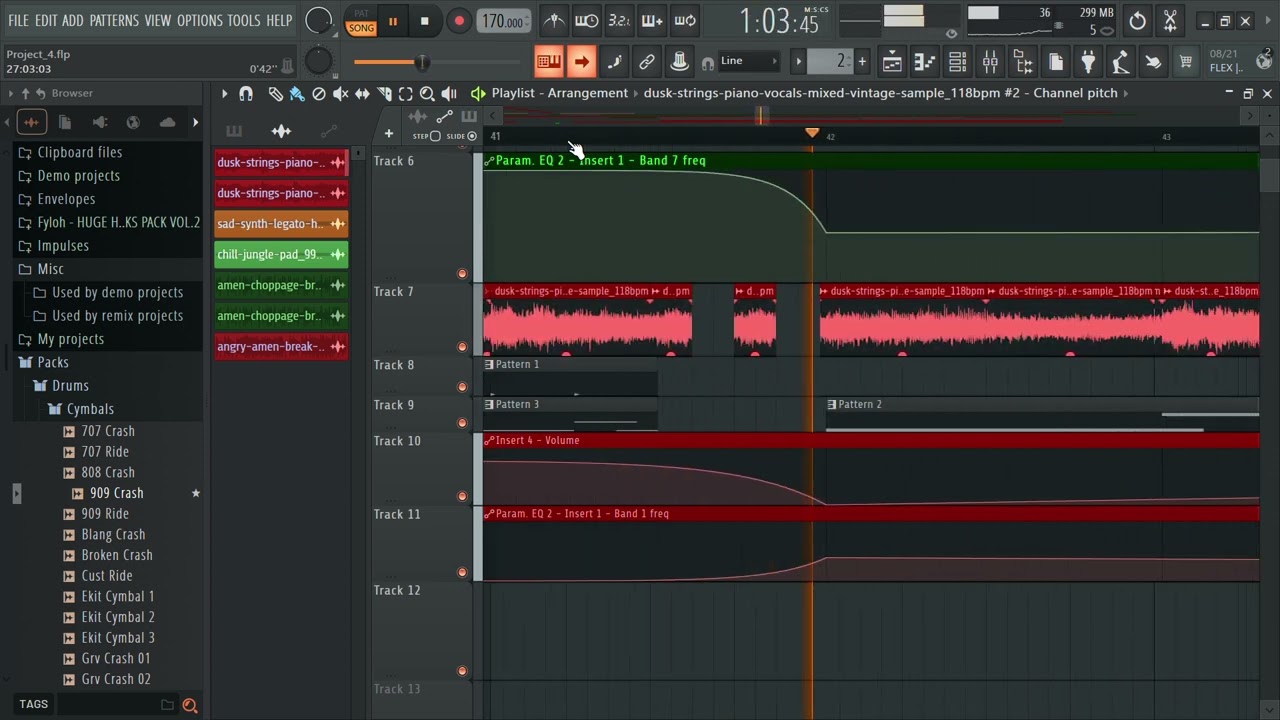This screenshot has width=1280, height=720.
Task: Click the countdown before recording icon
Action: click(619, 21)
